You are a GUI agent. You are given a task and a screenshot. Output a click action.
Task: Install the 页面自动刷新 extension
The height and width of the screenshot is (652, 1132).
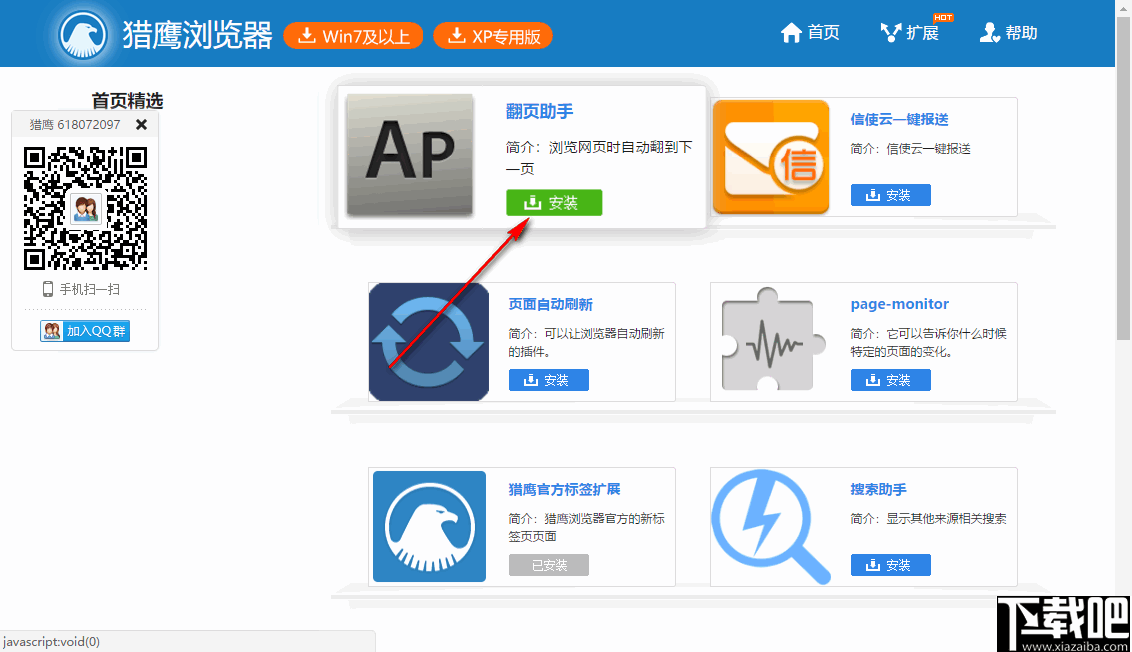point(549,380)
